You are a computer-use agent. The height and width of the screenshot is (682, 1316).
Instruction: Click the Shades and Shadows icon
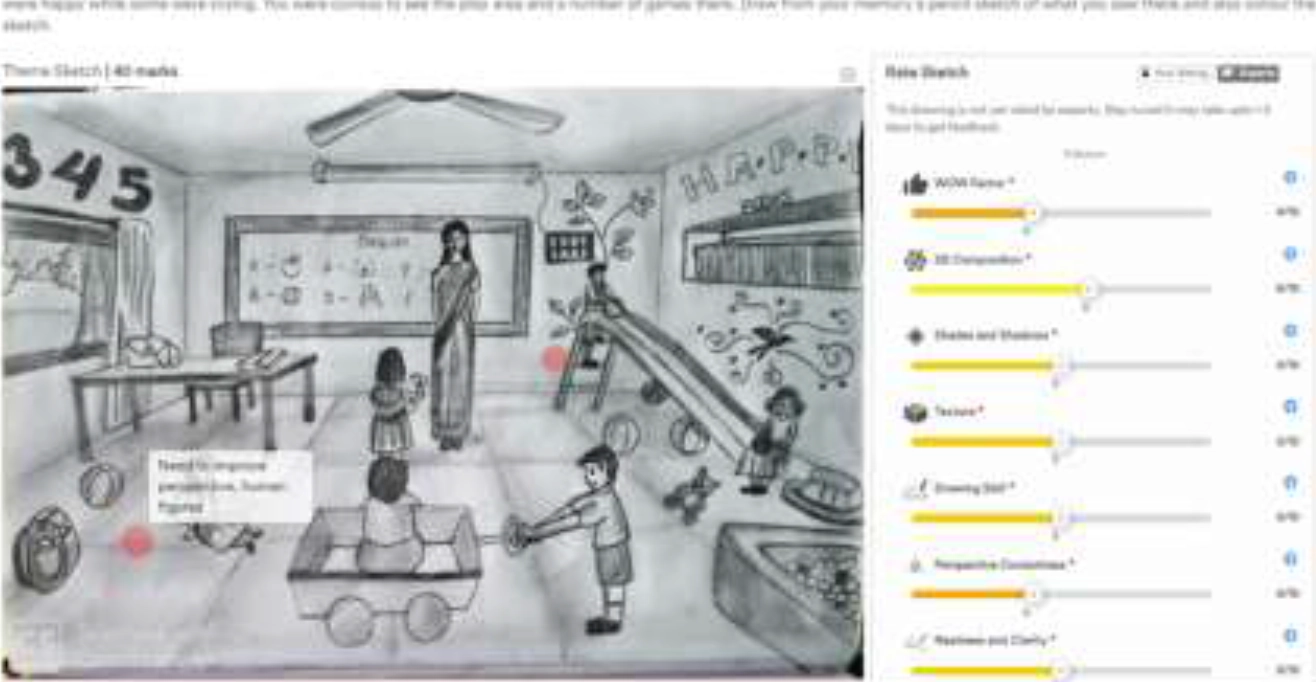pos(915,336)
